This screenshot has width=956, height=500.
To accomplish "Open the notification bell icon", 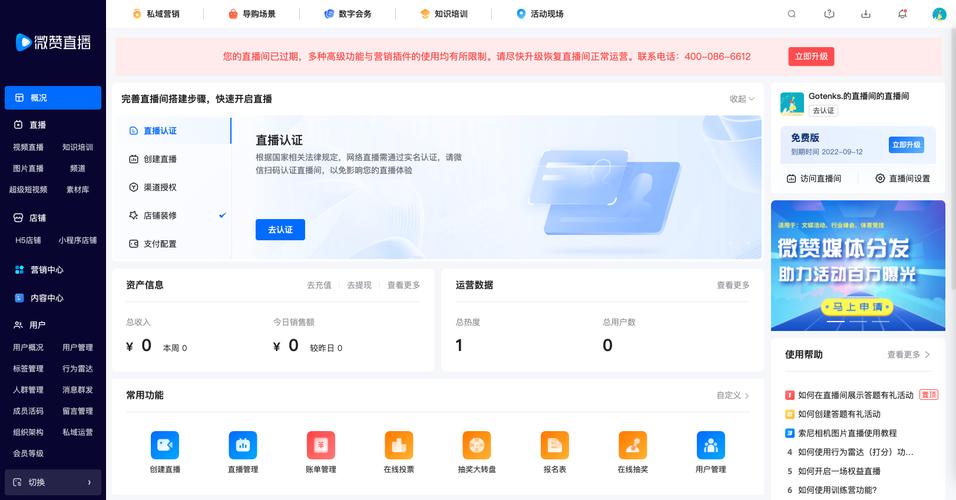I will click(902, 13).
